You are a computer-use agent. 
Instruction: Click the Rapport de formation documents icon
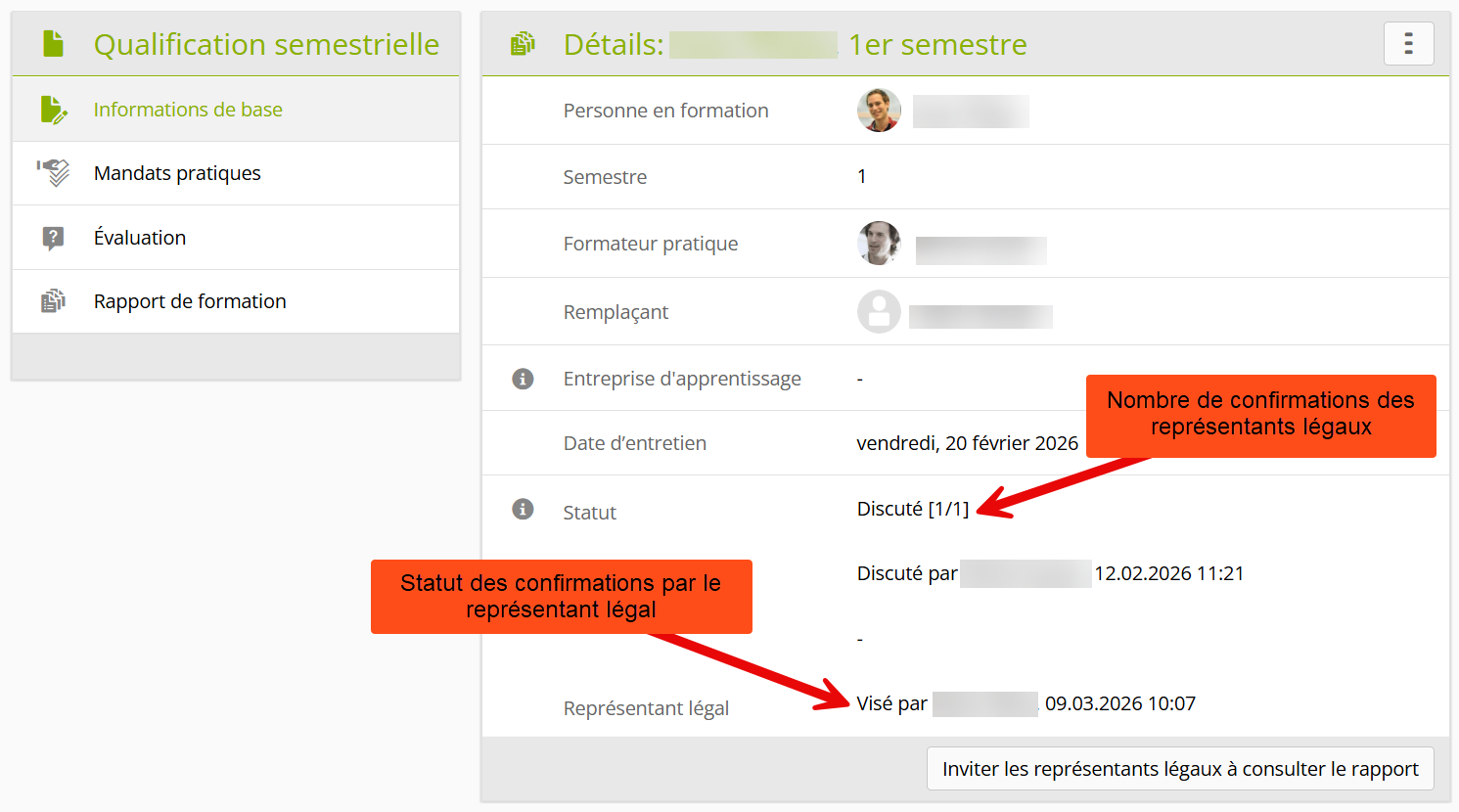[54, 301]
